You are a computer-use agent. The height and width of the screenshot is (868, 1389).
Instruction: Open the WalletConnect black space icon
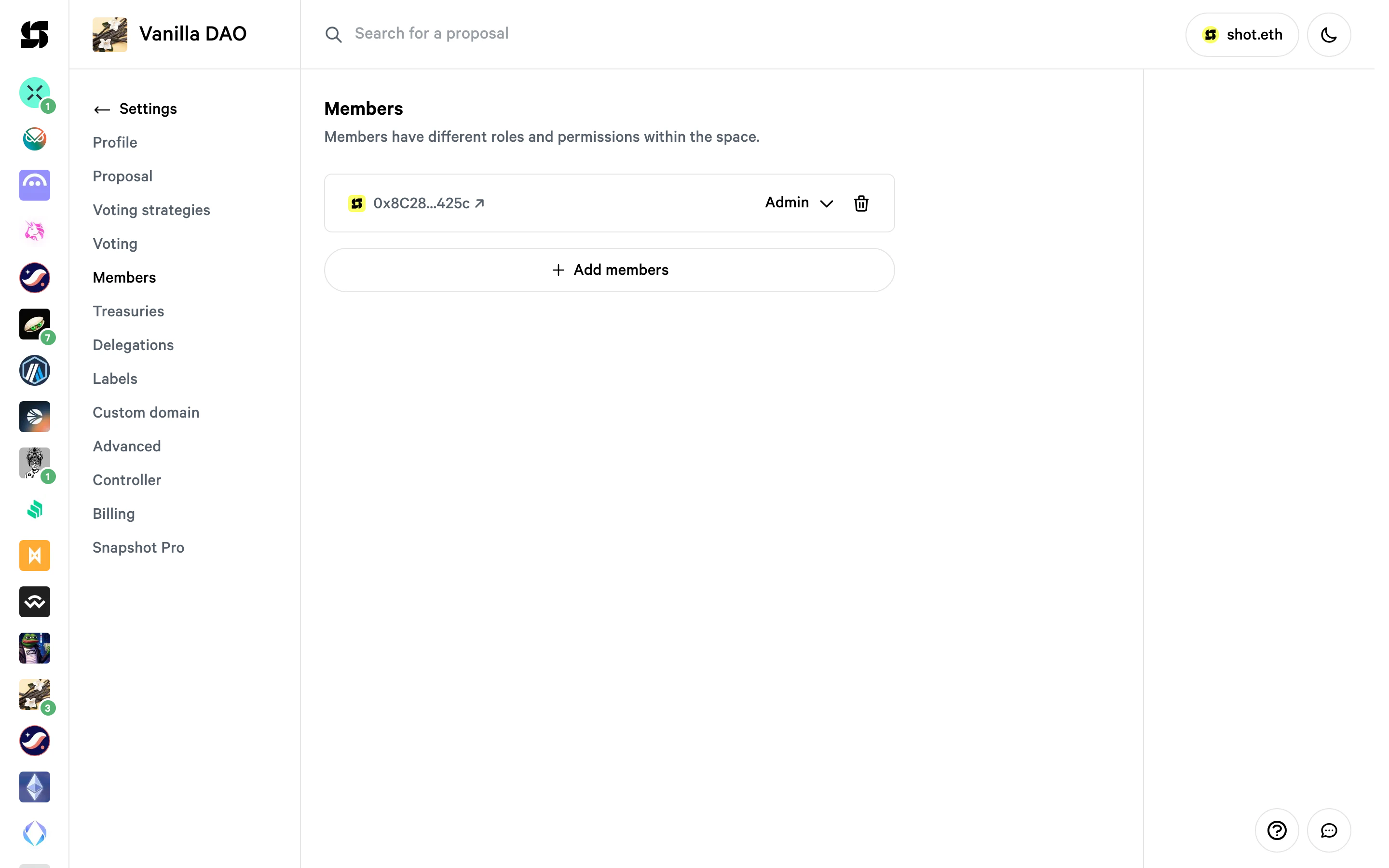click(34, 602)
